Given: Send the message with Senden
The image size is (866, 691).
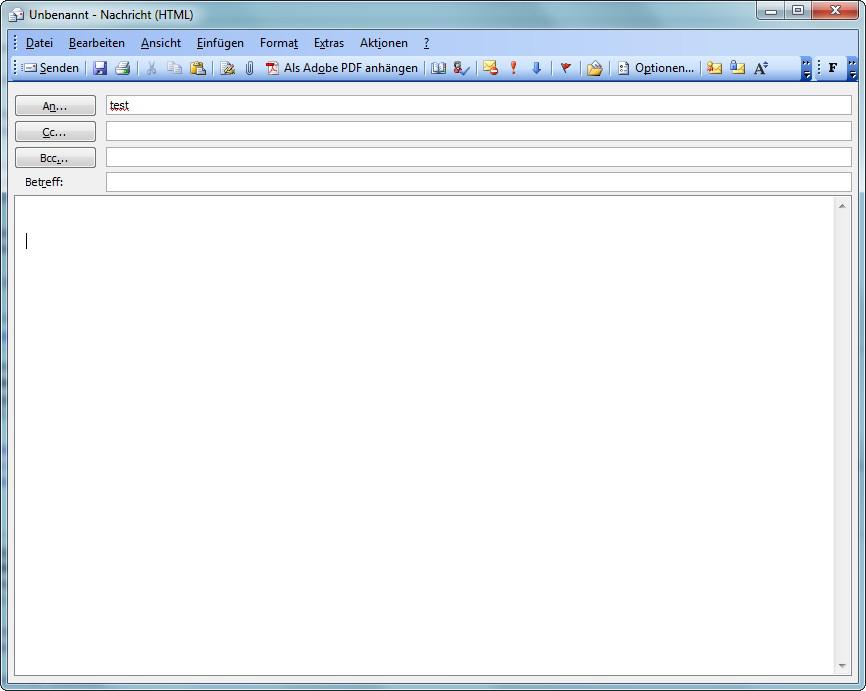Looking at the screenshot, I should (51, 68).
